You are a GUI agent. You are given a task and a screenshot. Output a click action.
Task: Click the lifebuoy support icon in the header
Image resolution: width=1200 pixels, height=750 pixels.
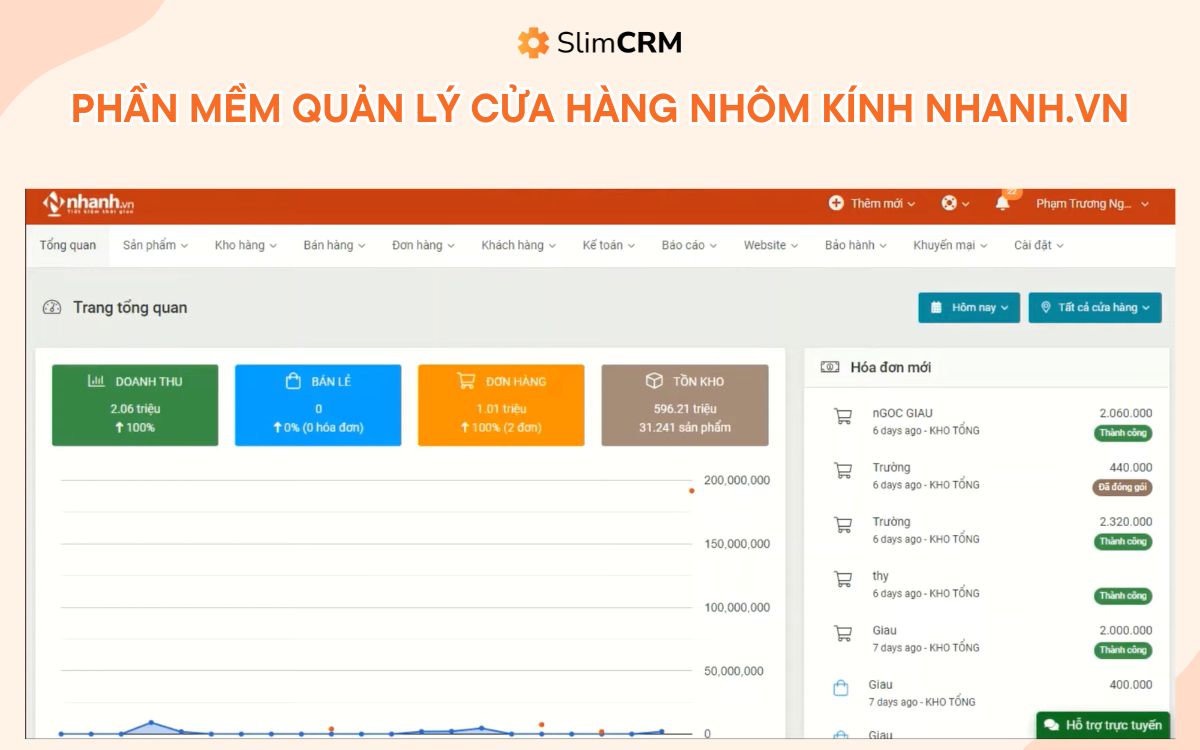point(948,203)
